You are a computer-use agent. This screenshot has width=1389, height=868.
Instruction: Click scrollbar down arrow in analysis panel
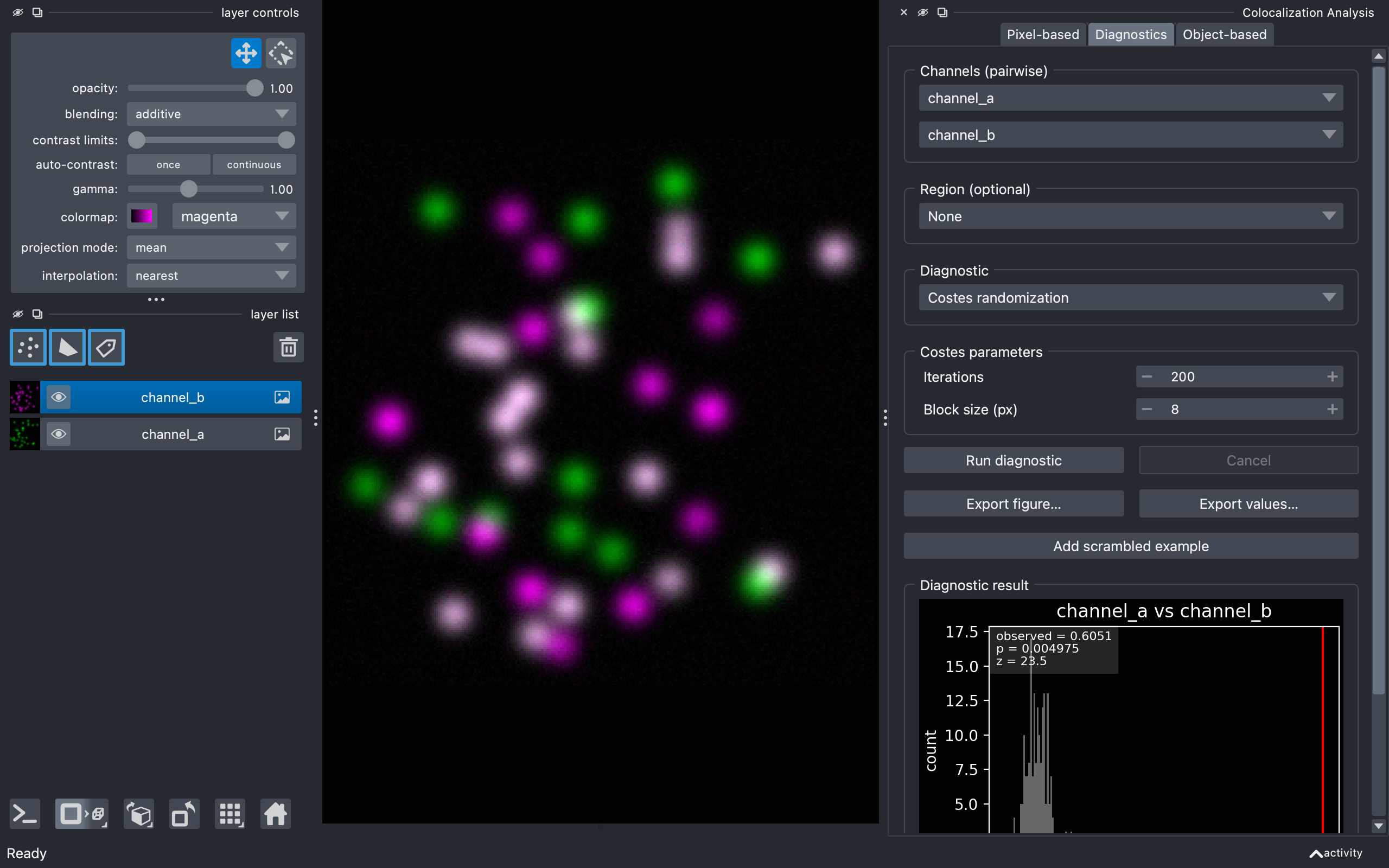point(1378,826)
